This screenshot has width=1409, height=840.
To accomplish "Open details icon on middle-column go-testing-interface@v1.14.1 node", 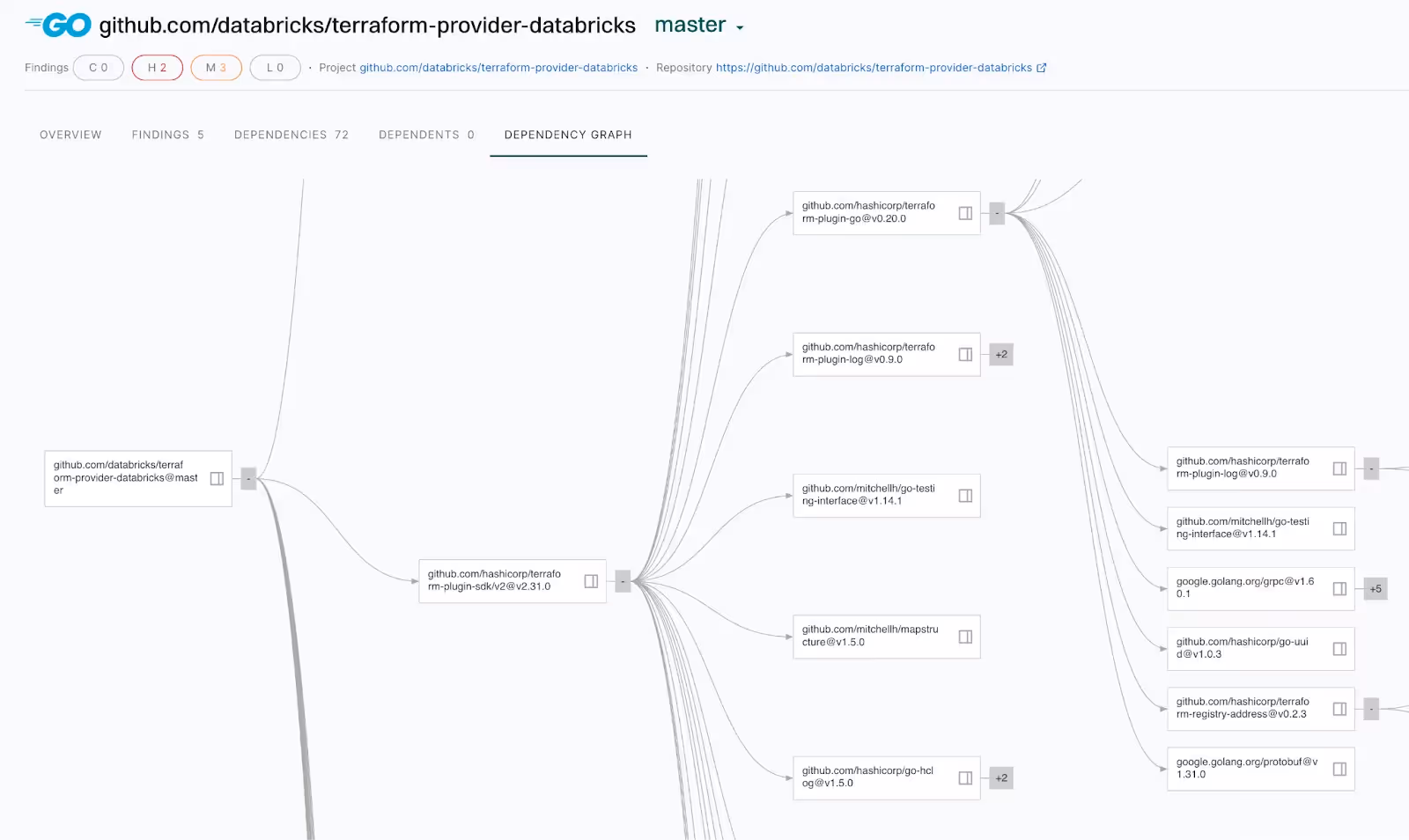I will [x=965, y=496].
